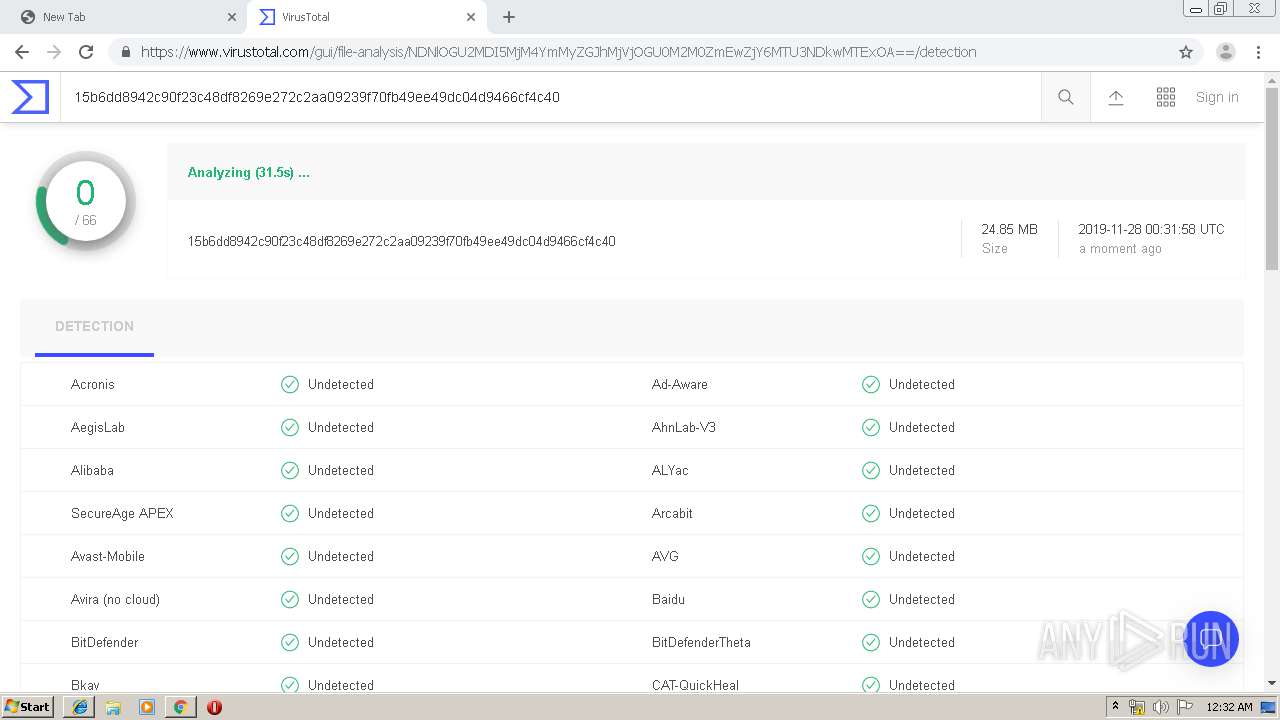1280x720 pixels.
Task: Open the Windows Start menu
Action: (x=27, y=706)
